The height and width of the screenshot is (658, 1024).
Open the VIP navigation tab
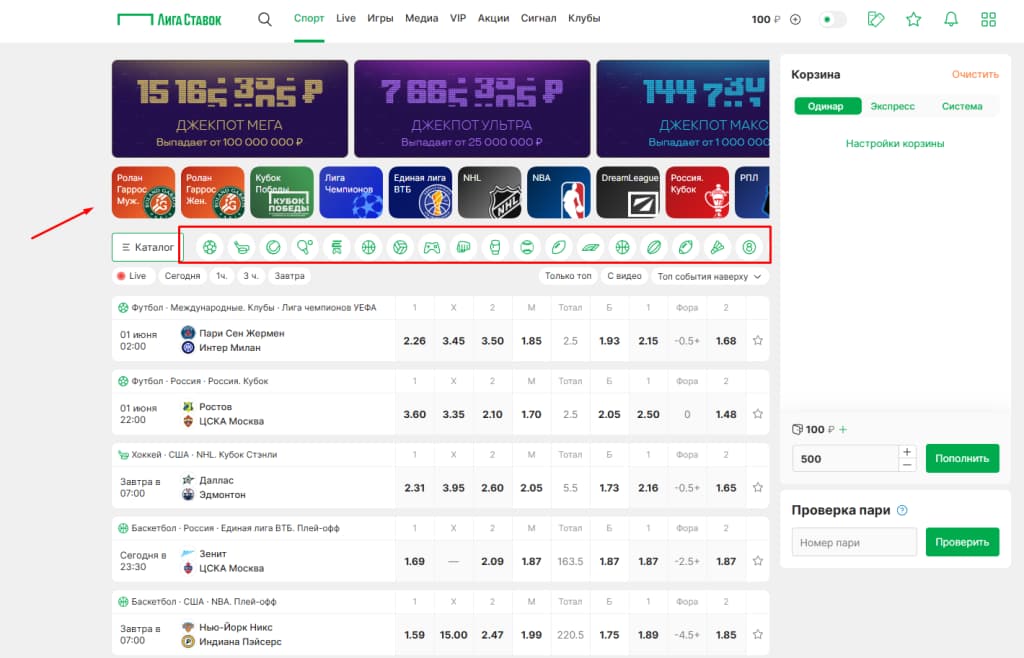pos(458,18)
